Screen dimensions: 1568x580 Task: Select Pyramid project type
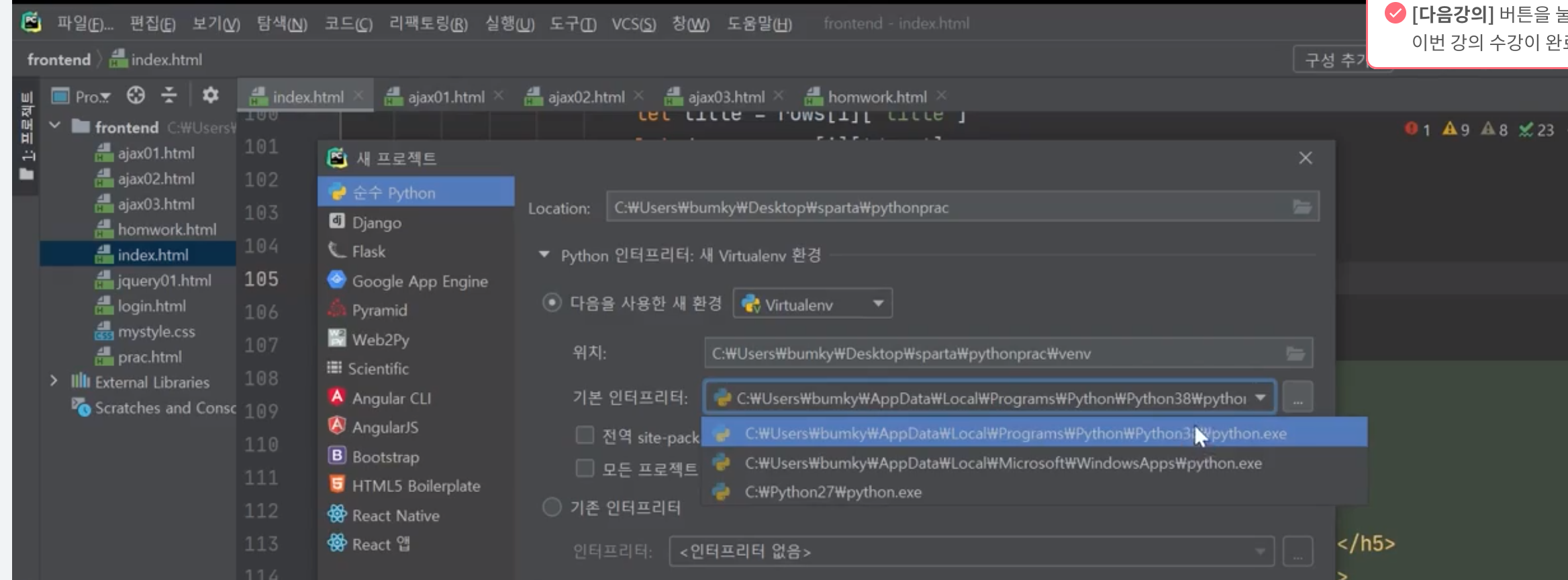coord(415,310)
